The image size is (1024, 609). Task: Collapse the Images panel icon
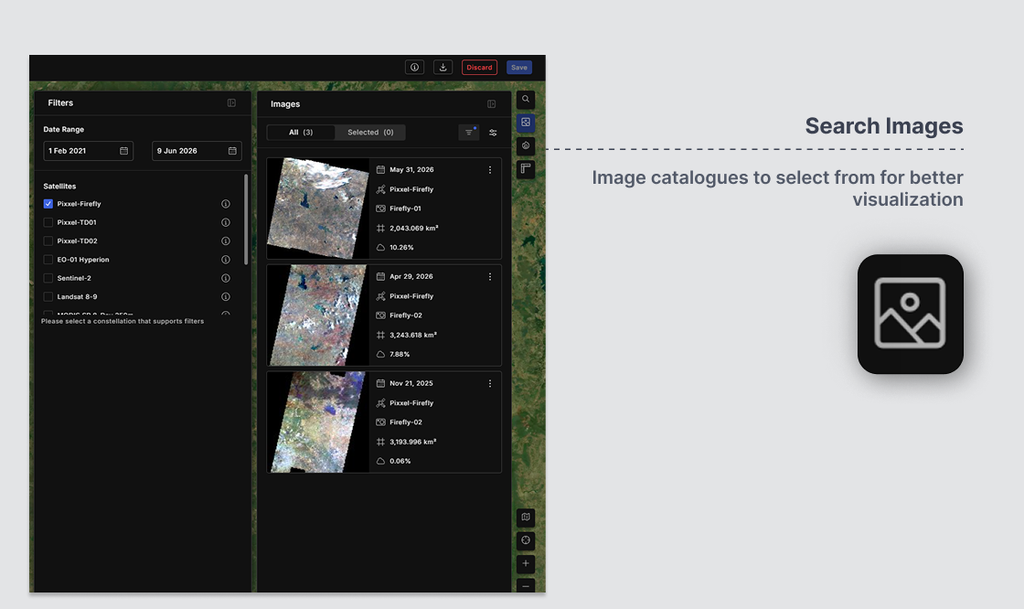(491, 104)
